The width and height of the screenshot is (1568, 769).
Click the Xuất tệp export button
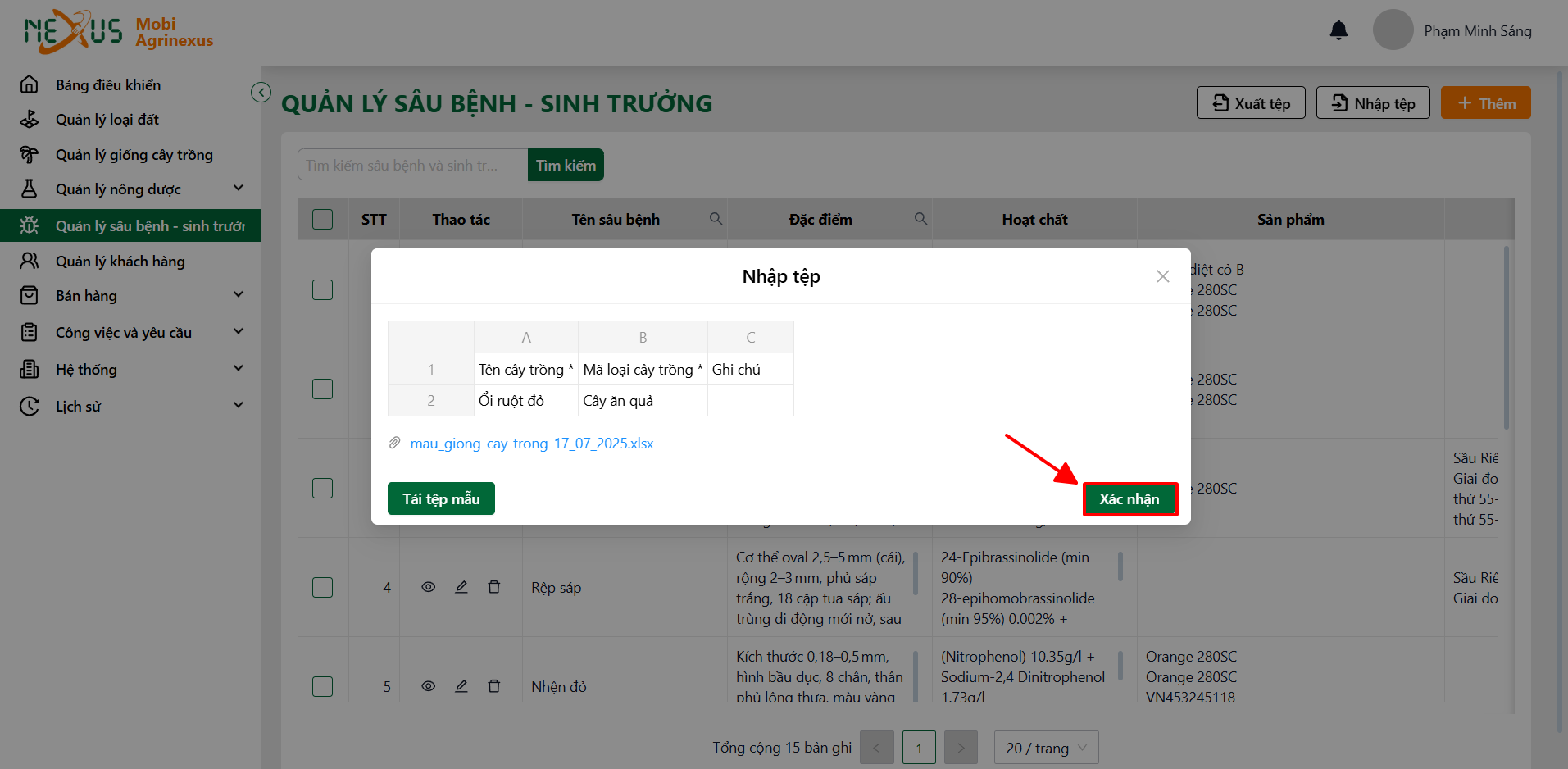click(1251, 102)
